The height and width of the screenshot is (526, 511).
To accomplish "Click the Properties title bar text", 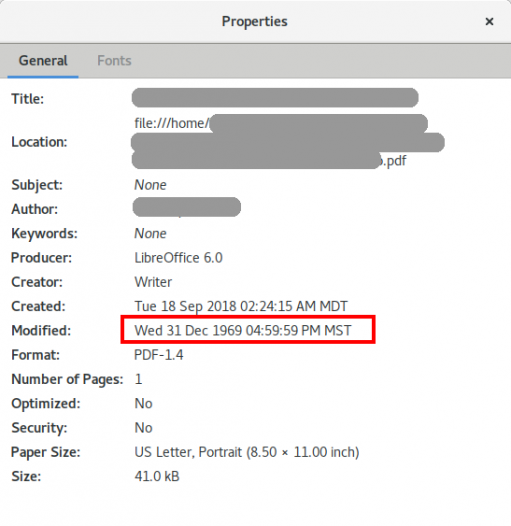I will click(255, 21).
